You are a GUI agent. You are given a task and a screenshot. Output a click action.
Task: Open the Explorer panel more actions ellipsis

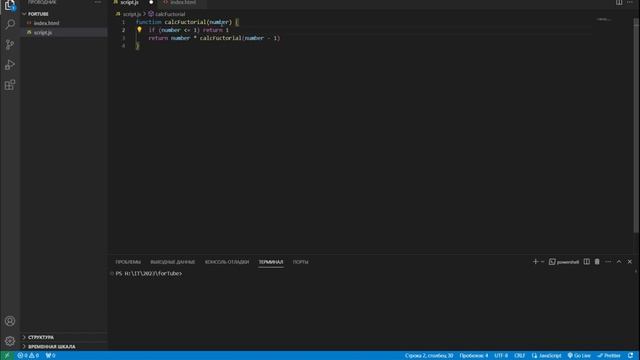[98, 2]
